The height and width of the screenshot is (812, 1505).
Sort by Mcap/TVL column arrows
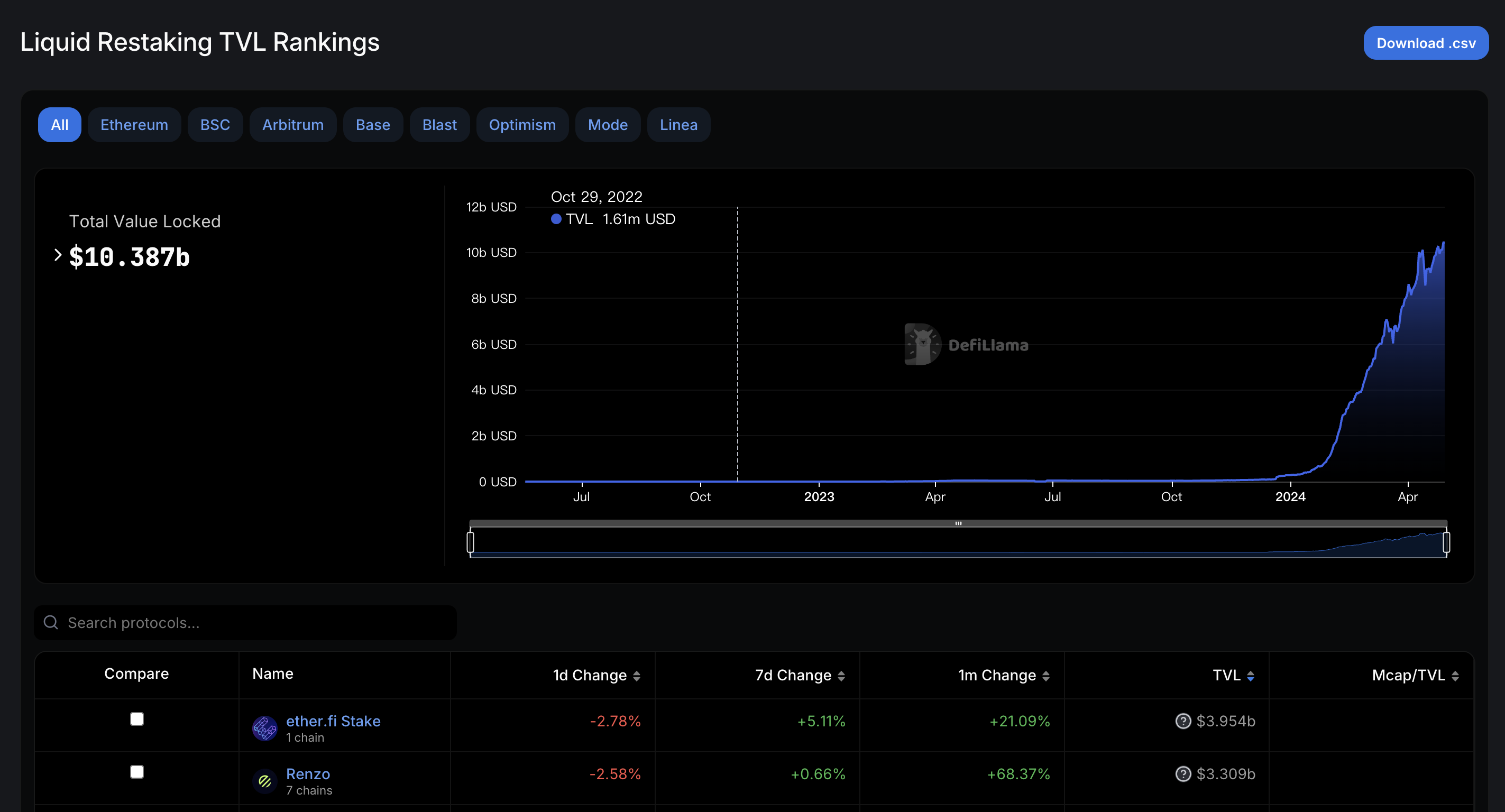click(x=1455, y=676)
